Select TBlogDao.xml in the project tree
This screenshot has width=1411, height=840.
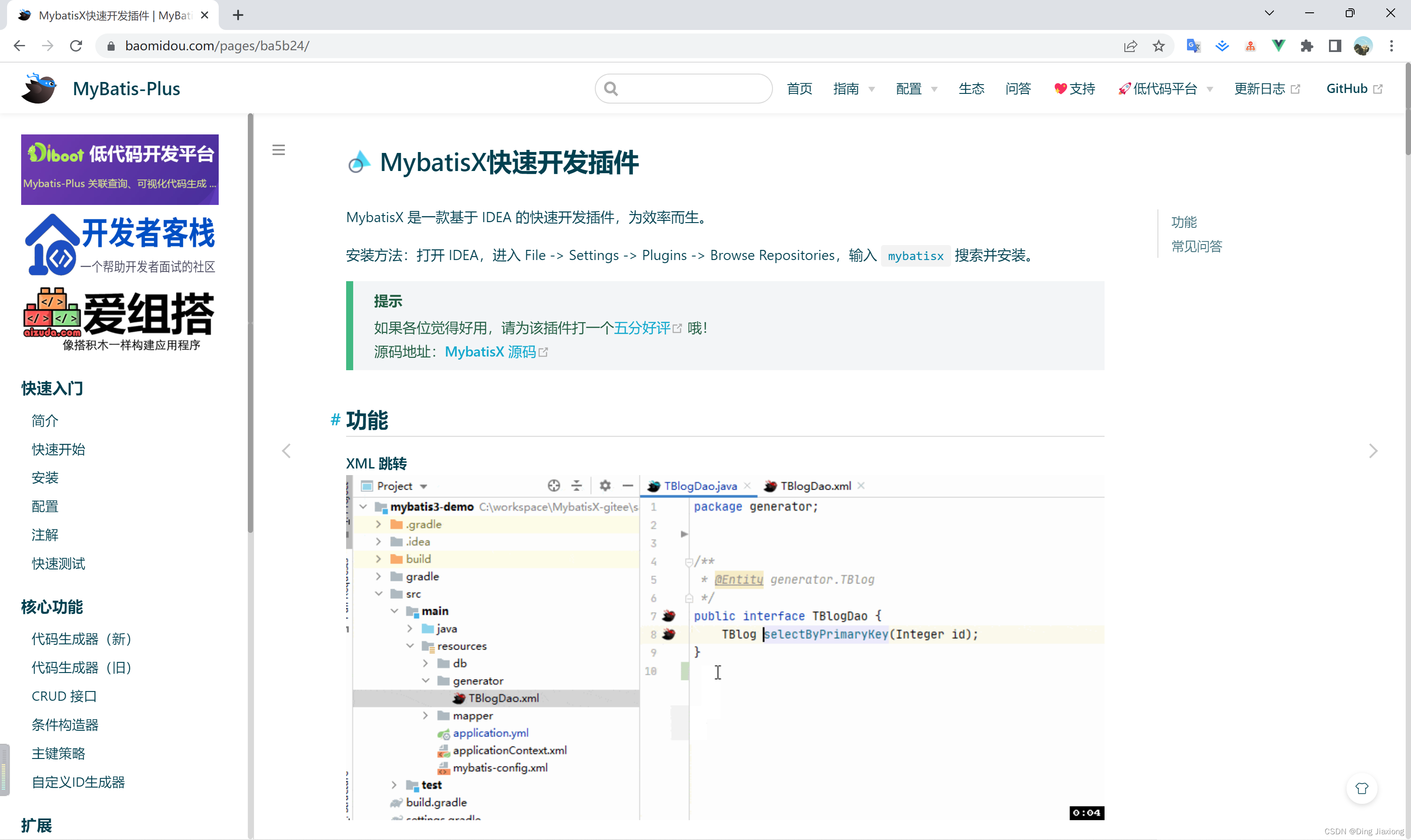coord(496,698)
